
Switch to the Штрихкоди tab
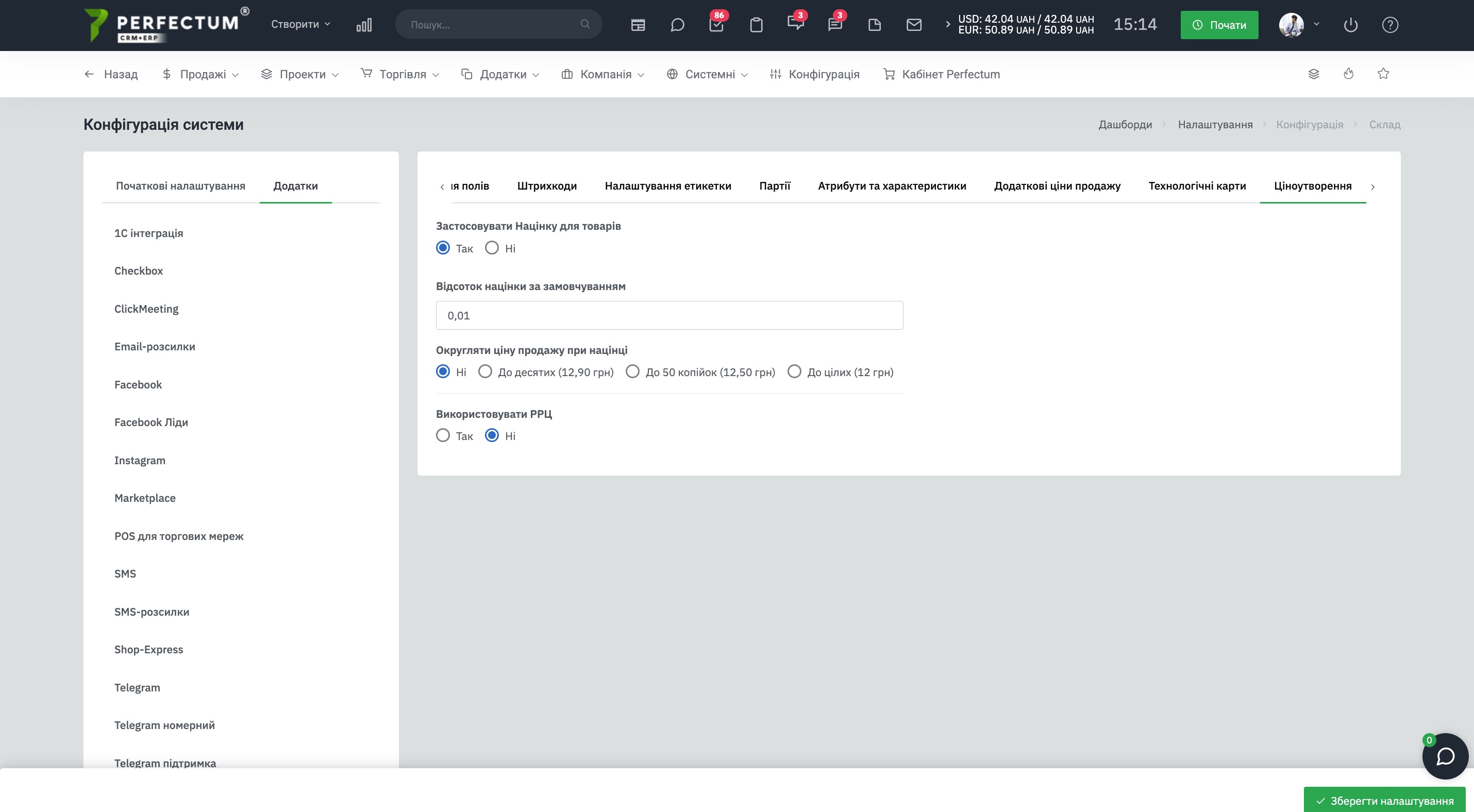(x=546, y=186)
